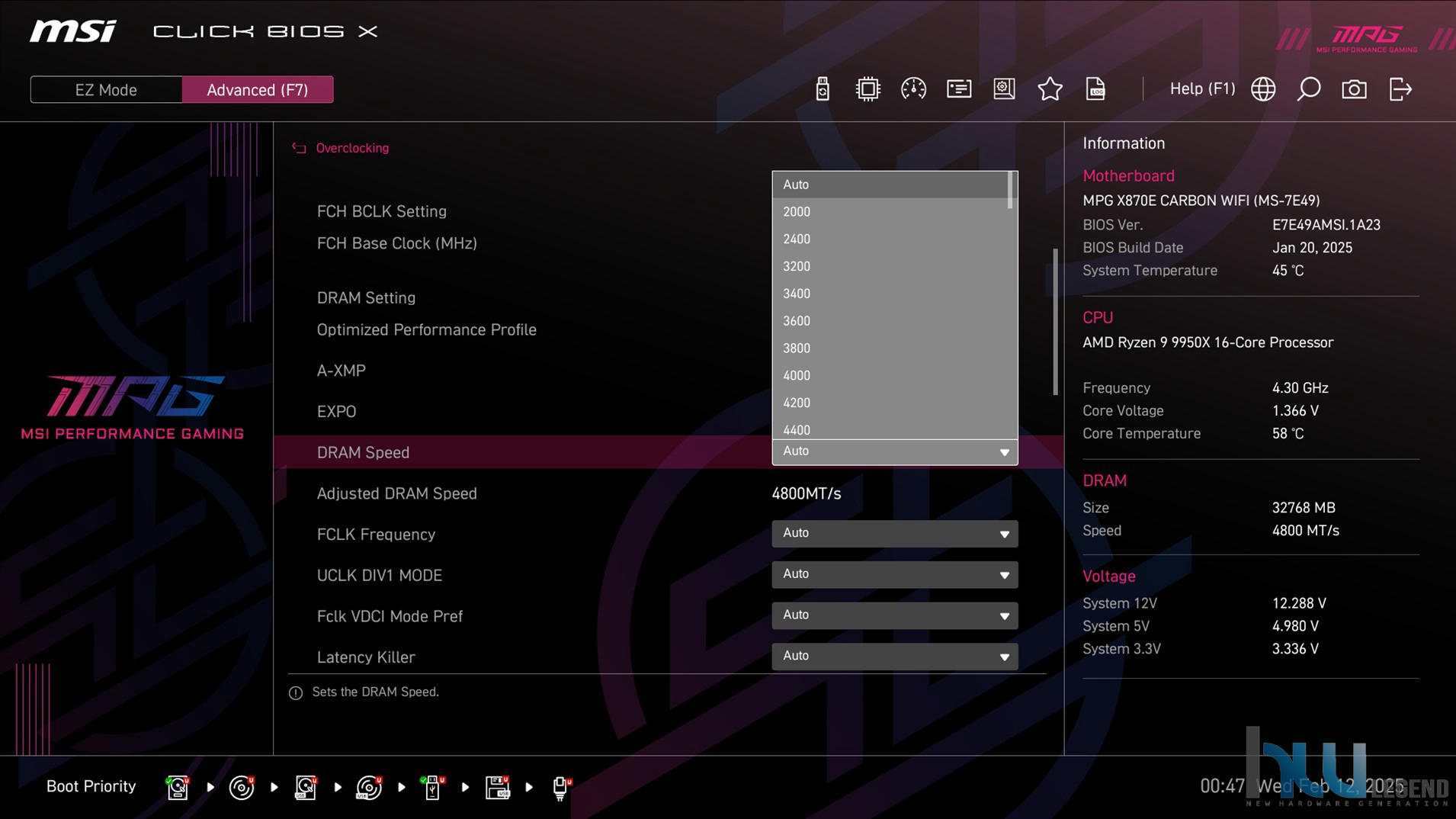Open Help (F1)
The height and width of the screenshot is (819, 1456).
1202,89
